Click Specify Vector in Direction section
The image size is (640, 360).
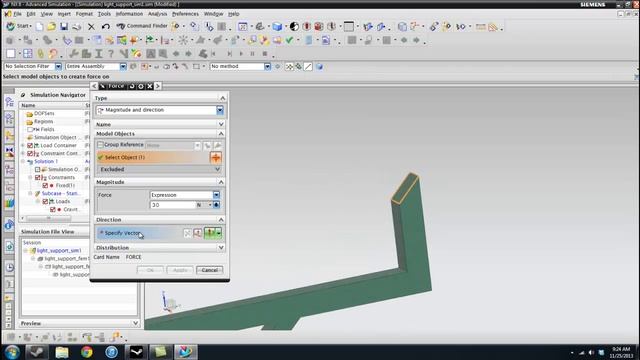[122, 233]
